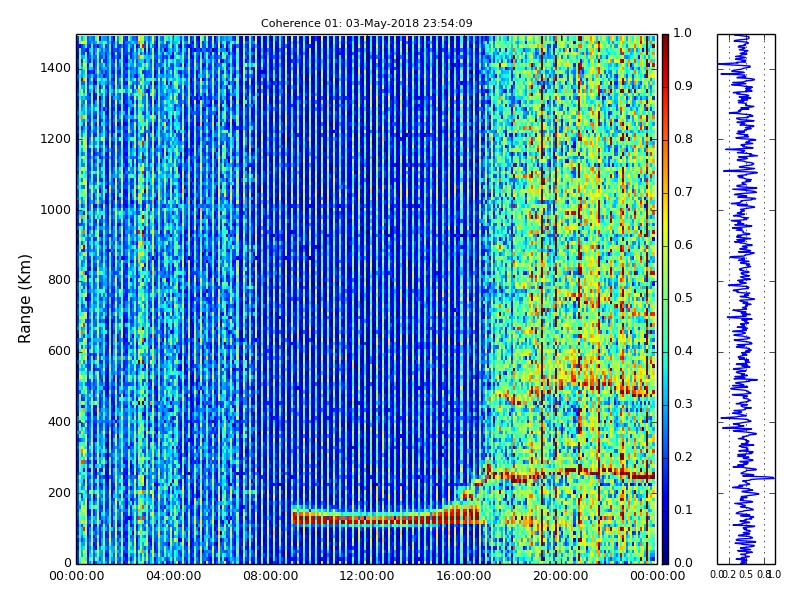Click the 1200 range tick label

click(x=56, y=139)
